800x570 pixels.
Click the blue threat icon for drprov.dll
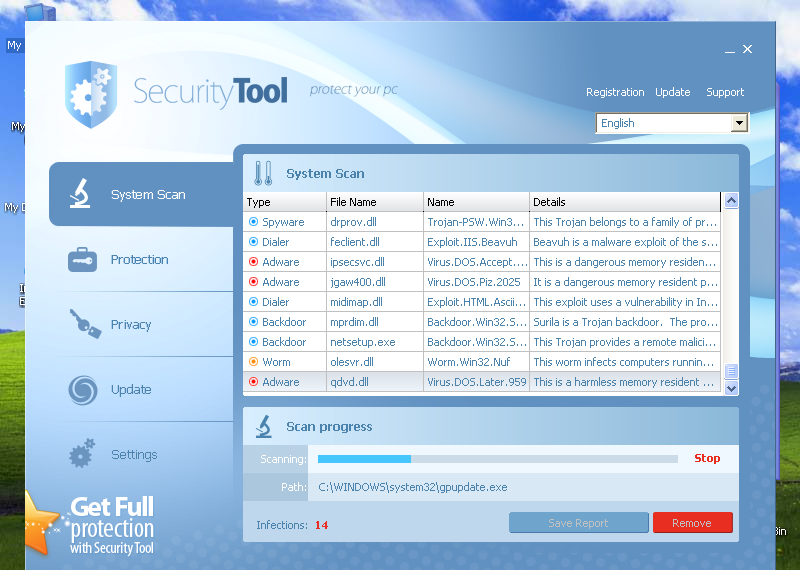tap(253, 222)
